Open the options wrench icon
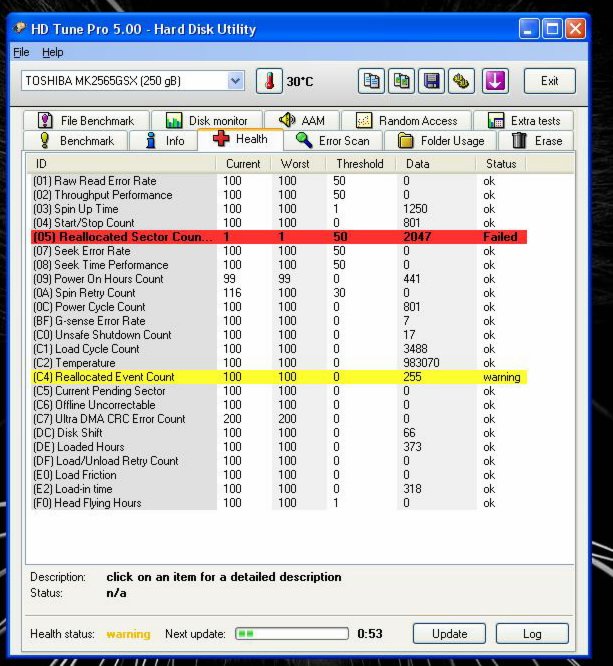The image size is (613, 666). [461, 81]
